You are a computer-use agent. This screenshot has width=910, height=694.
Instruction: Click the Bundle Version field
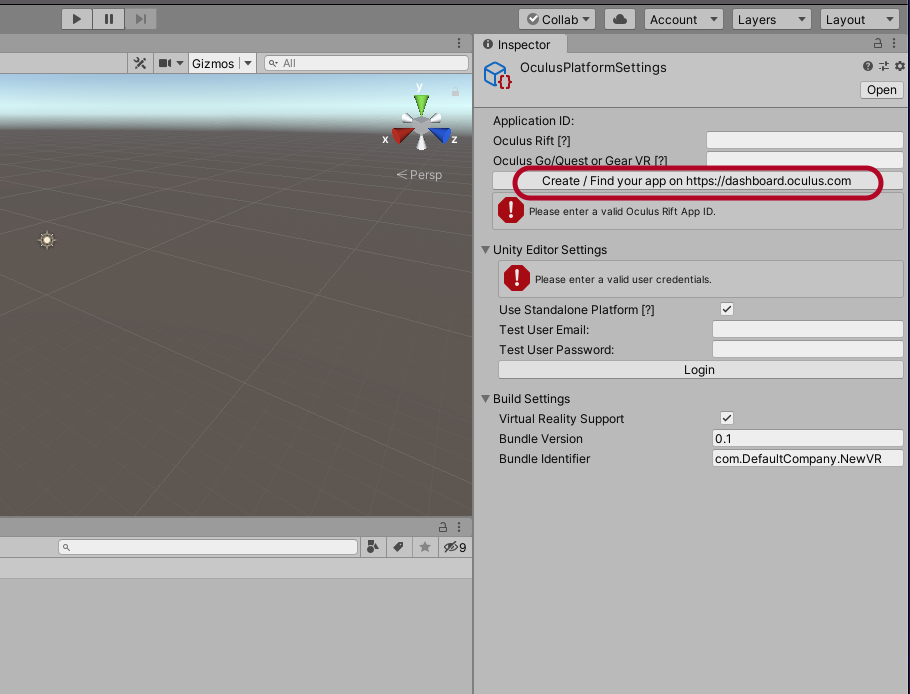807,438
